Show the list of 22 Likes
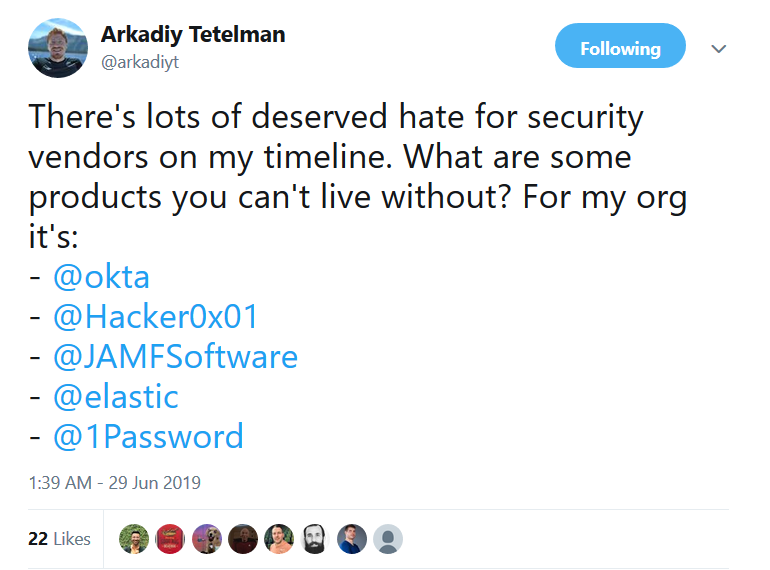This screenshot has height=570, width=770. point(60,539)
